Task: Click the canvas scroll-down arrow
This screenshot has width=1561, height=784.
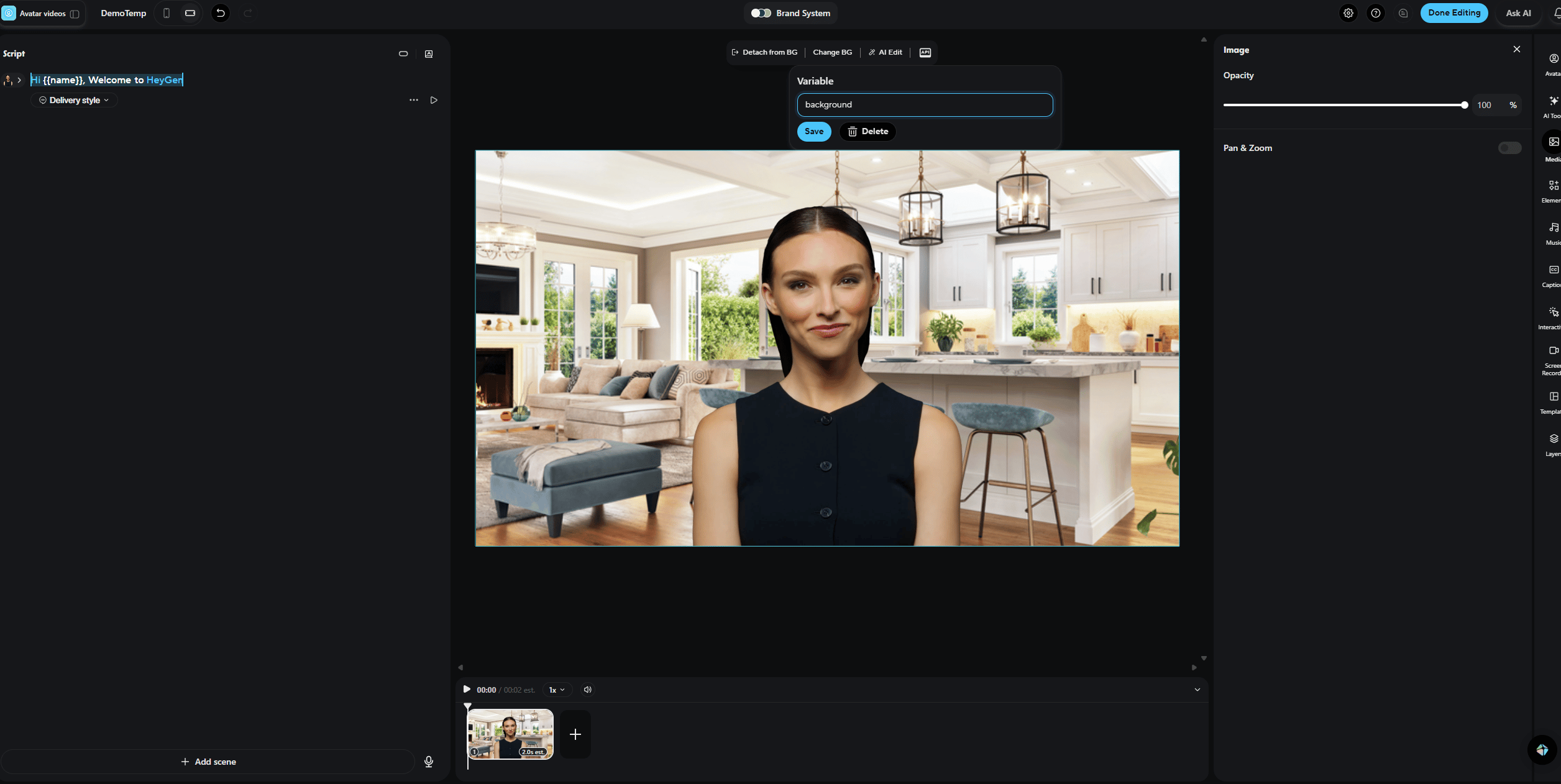Action: click(1204, 658)
